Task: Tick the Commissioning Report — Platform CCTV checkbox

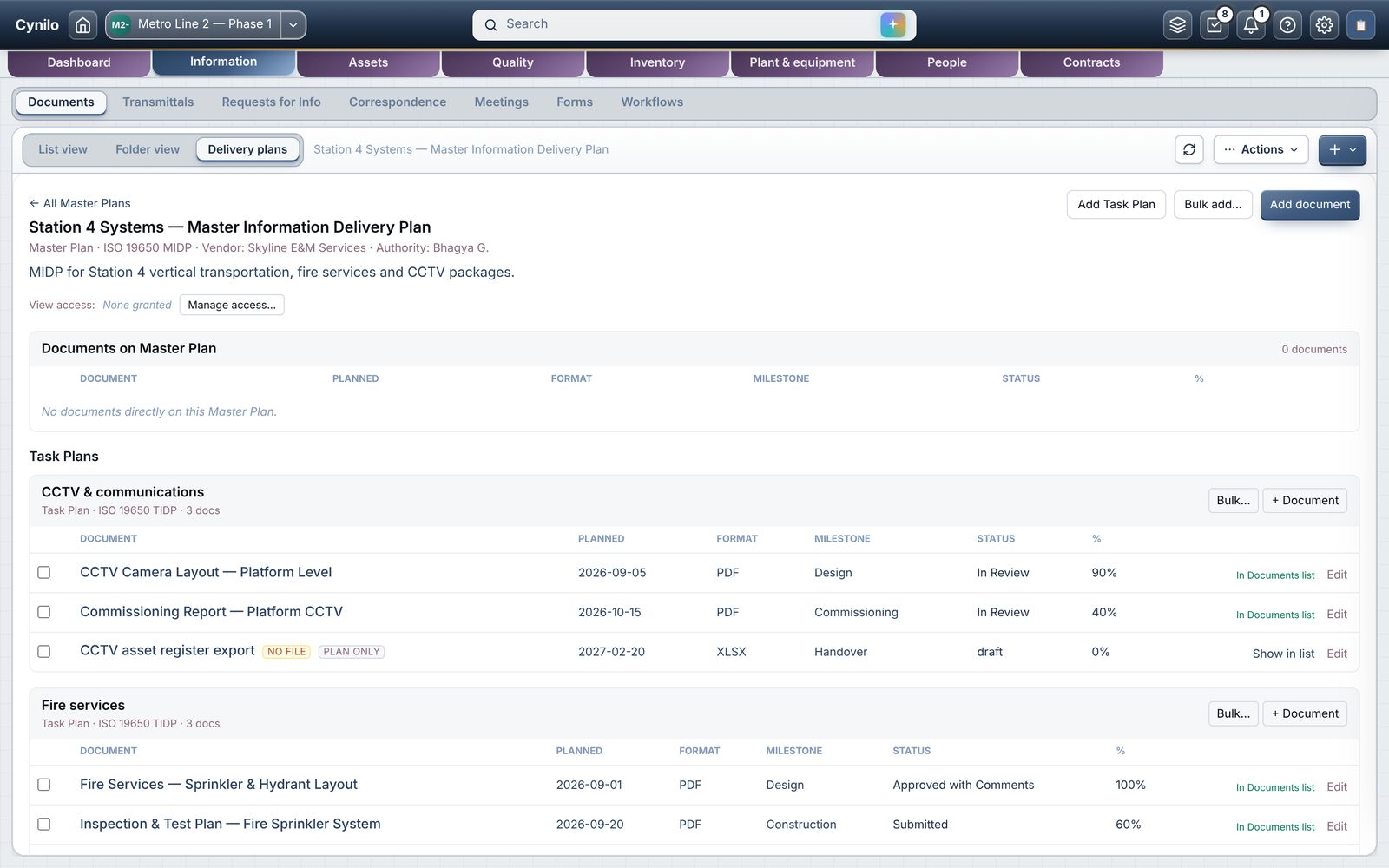Action: (x=44, y=612)
